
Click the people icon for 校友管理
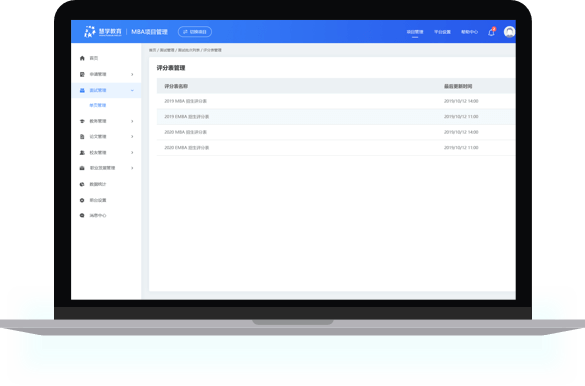coord(82,153)
